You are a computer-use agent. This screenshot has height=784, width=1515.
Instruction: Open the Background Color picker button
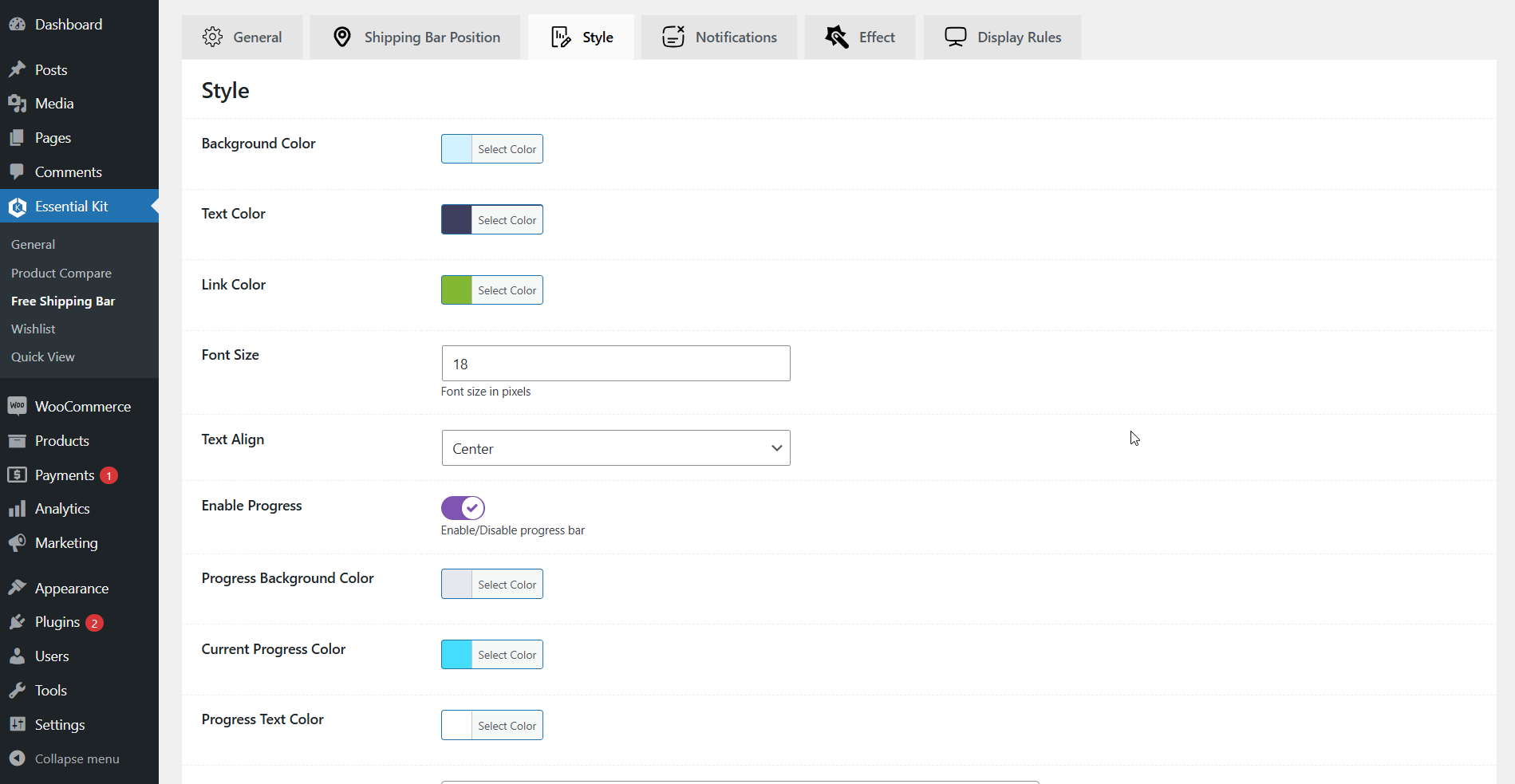(492, 149)
